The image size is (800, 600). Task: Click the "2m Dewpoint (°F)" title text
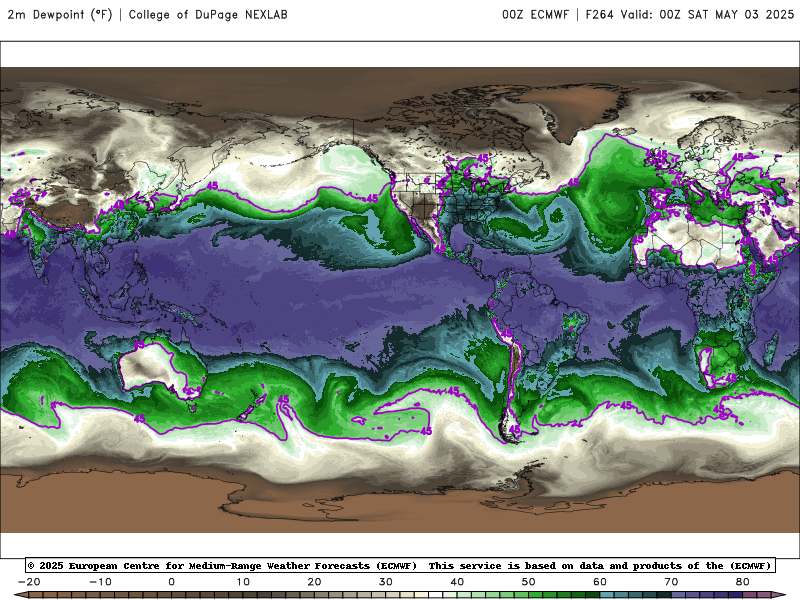(60, 15)
